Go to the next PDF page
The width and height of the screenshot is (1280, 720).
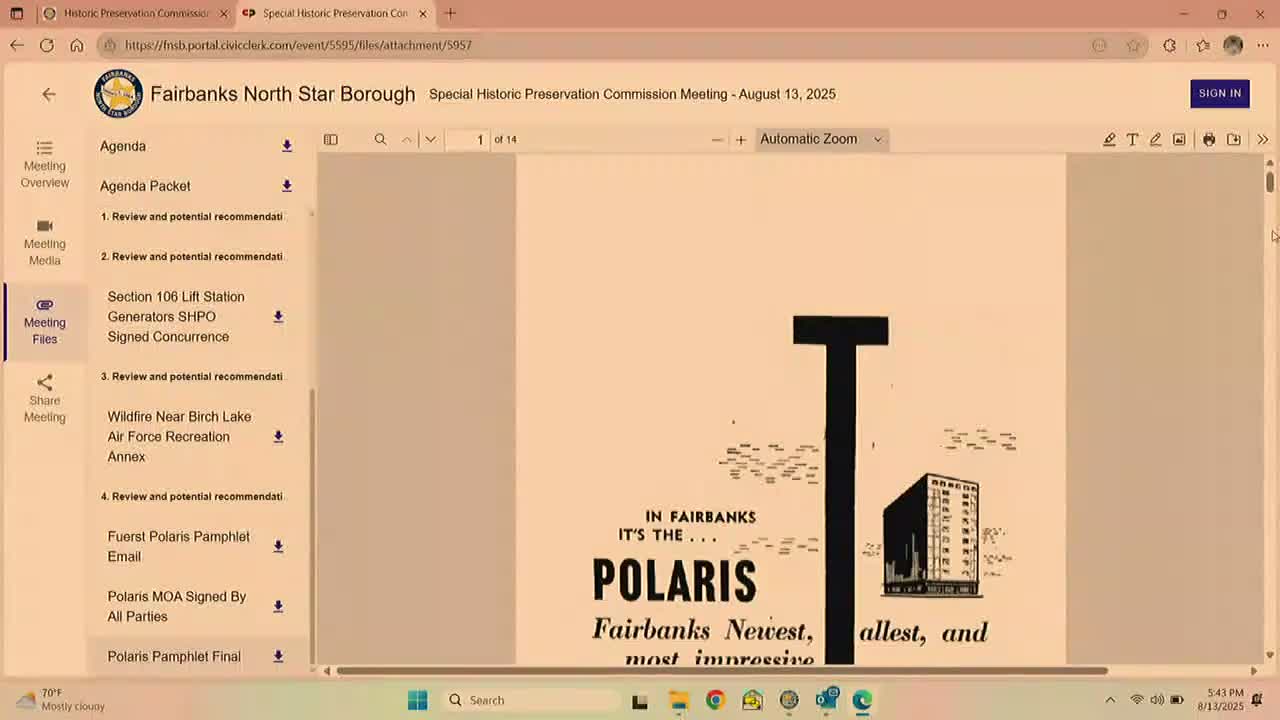430,139
